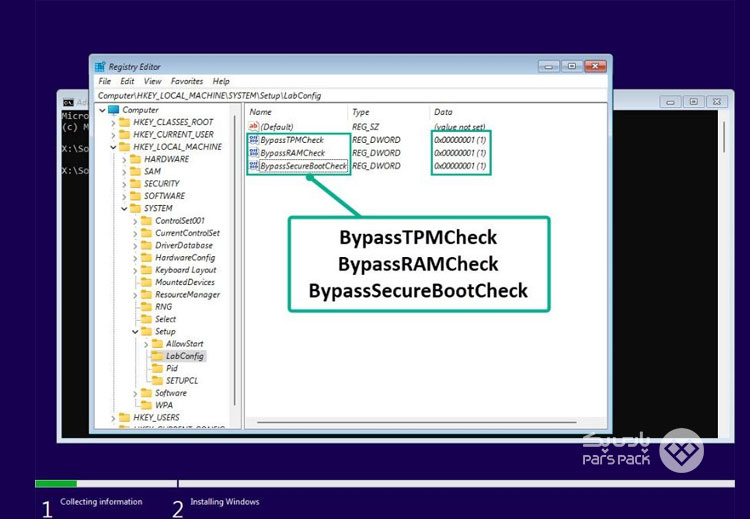The width and height of the screenshot is (750, 519).
Task: Click the BypassSecureBootCheck DWORD icon
Action: pyautogui.click(x=254, y=166)
